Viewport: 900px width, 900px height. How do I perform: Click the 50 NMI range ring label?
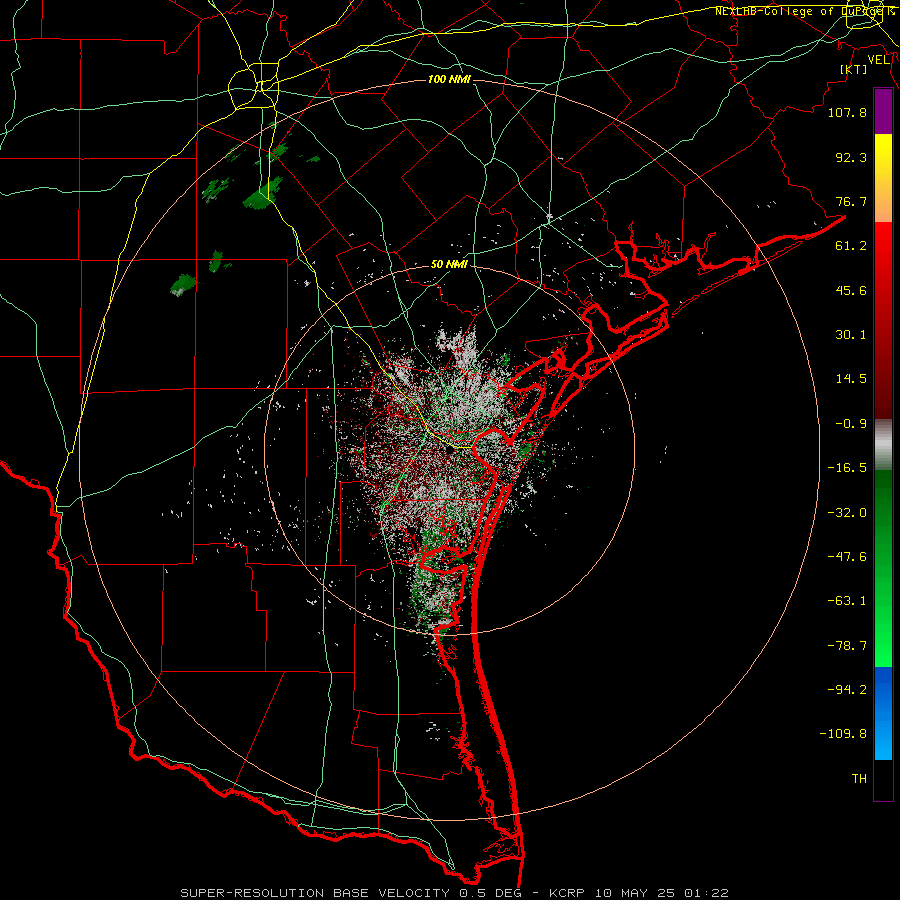point(449,264)
